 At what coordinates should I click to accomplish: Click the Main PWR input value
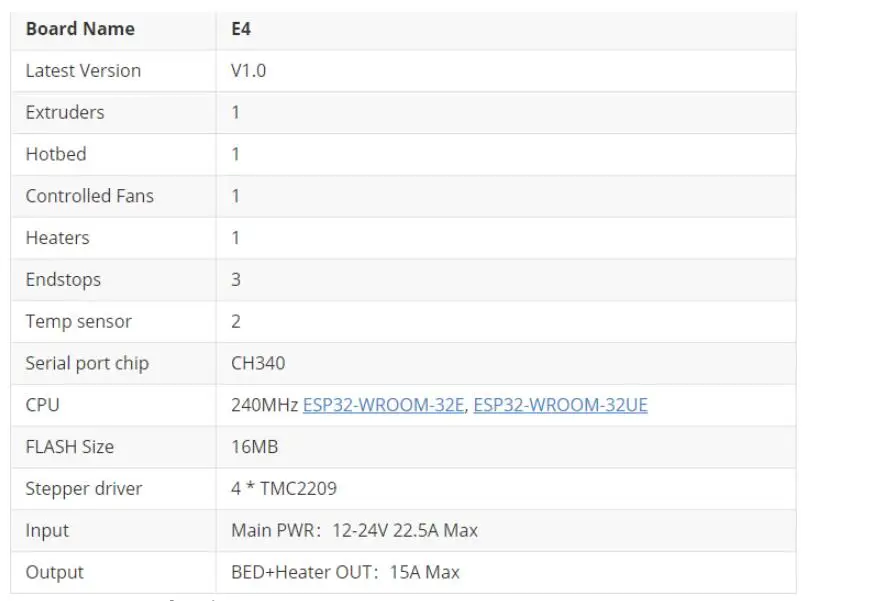tap(354, 531)
